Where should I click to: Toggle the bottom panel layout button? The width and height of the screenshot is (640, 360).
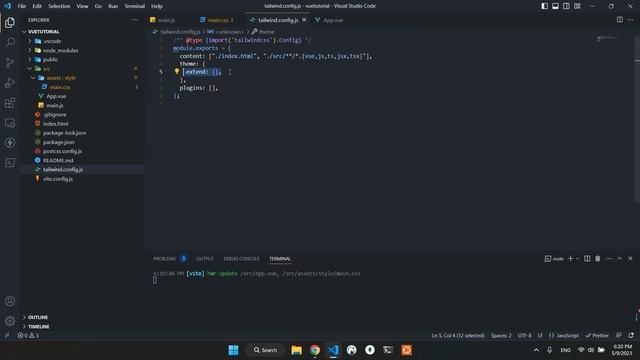click(555, 6)
